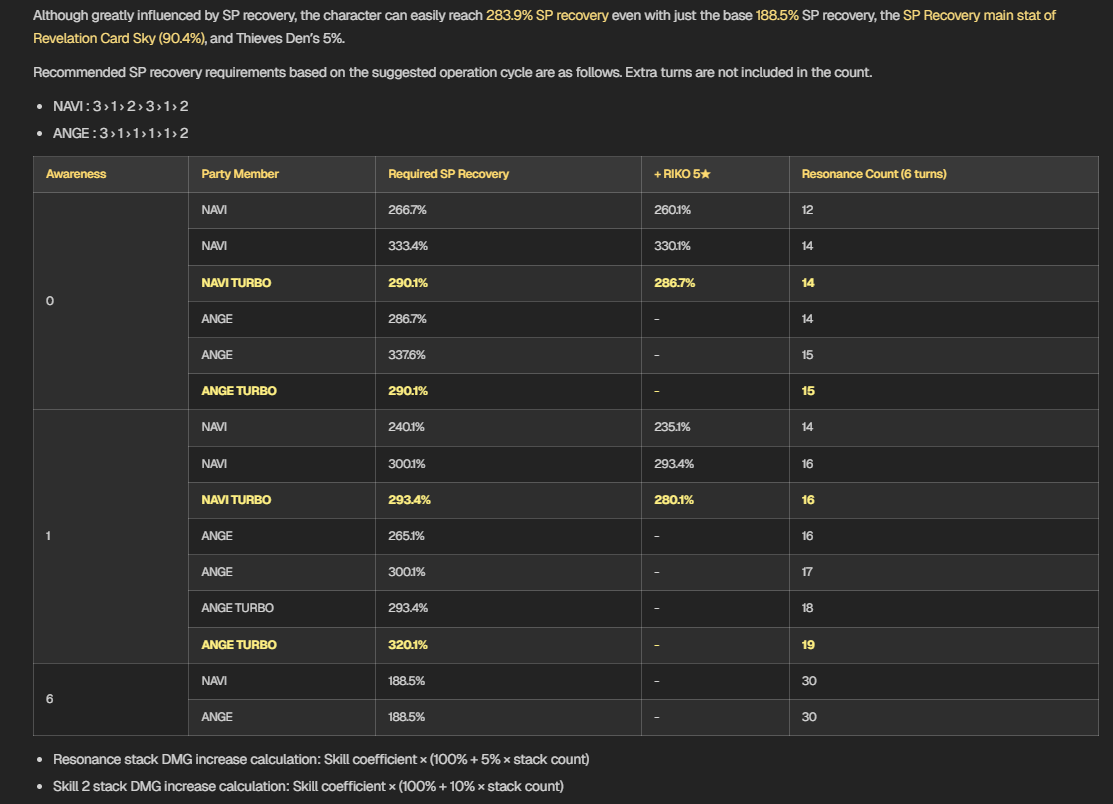Screen dimensions: 1113x804
Task: Click the 290.1% value in ANGE TURBO row
Action: (x=408, y=391)
